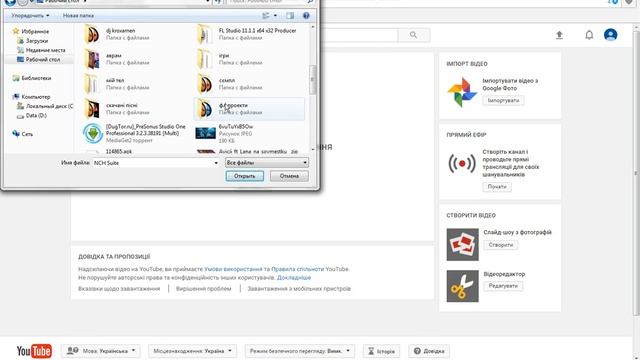
Task: Click the YouTube upload arrow icon
Action: pos(559,35)
